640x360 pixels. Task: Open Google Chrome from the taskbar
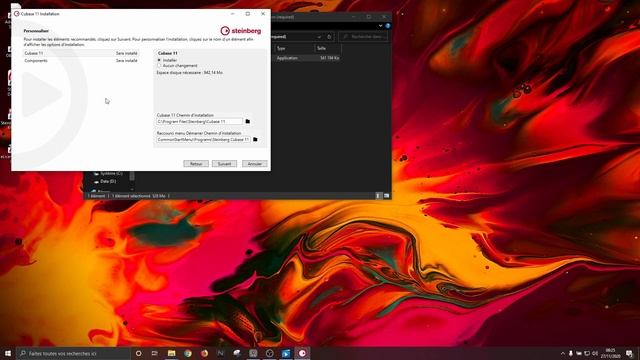click(188, 353)
